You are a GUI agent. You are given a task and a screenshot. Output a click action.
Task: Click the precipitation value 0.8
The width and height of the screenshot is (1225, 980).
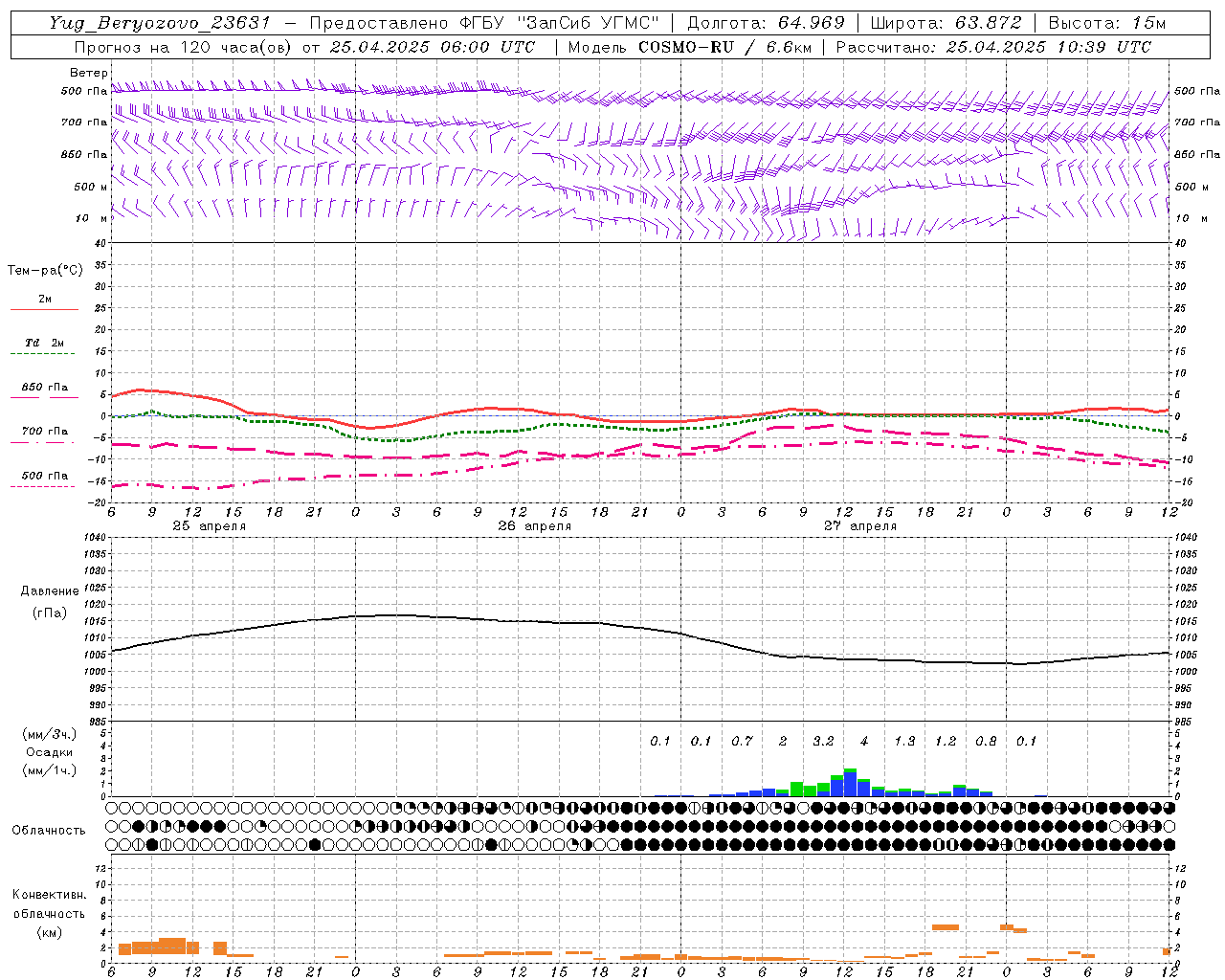click(986, 742)
